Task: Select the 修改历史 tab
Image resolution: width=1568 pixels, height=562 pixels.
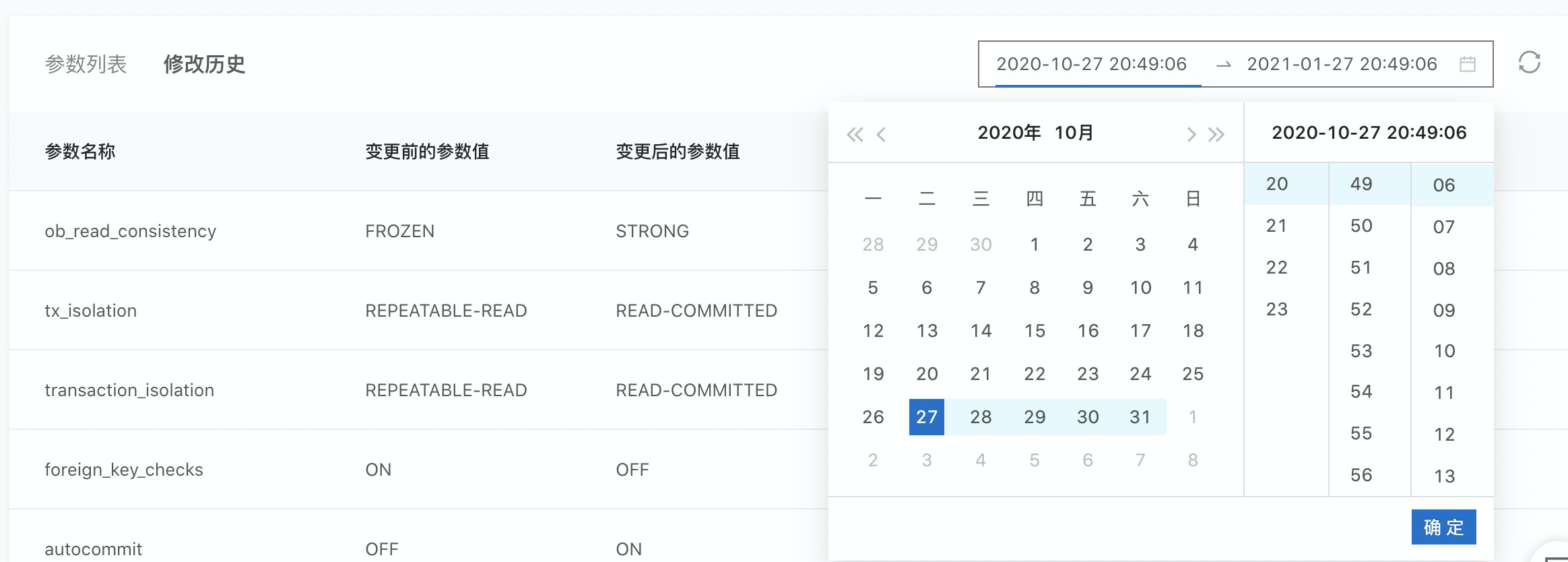Action: pos(204,64)
